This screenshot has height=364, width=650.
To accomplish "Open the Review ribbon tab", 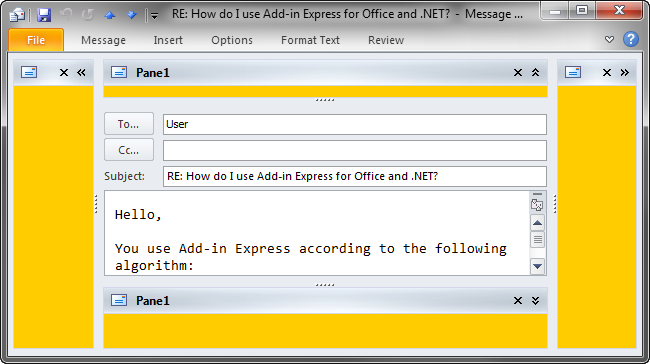I will (x=386, y=40).
